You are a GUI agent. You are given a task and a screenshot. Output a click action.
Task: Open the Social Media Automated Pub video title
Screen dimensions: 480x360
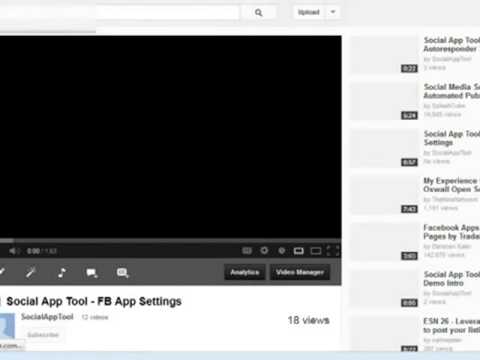click(452, 91)
